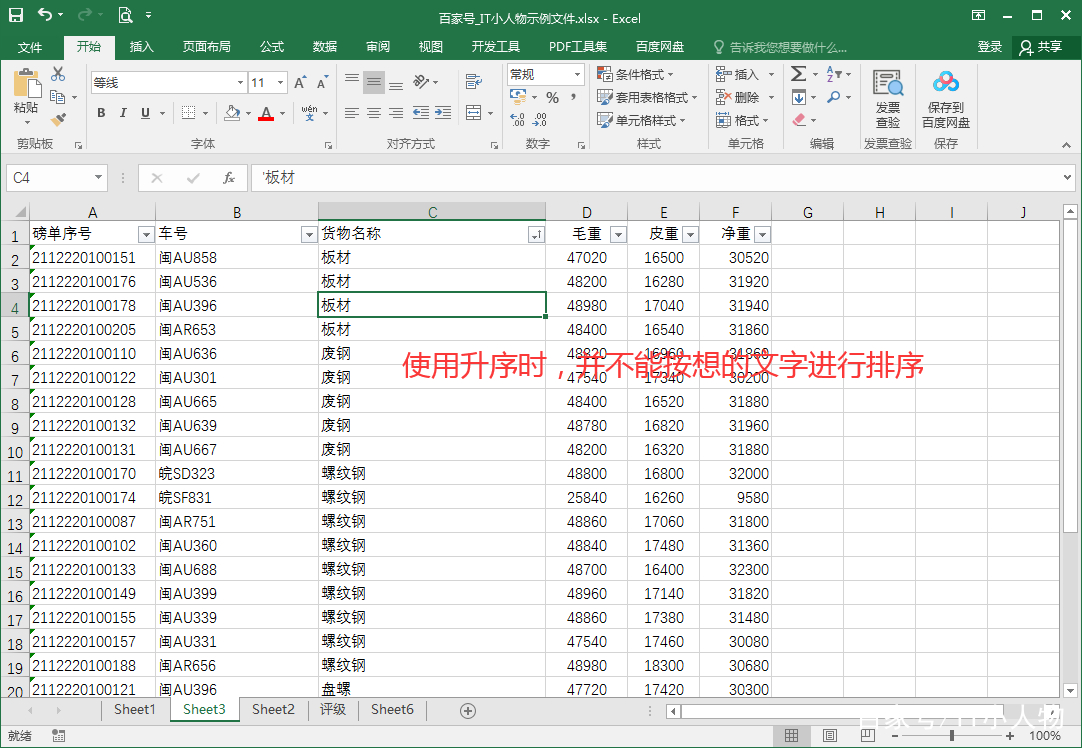Open filter dropdown for 毛重 column
1082x748 pixels.
click(x=618, y=235)
